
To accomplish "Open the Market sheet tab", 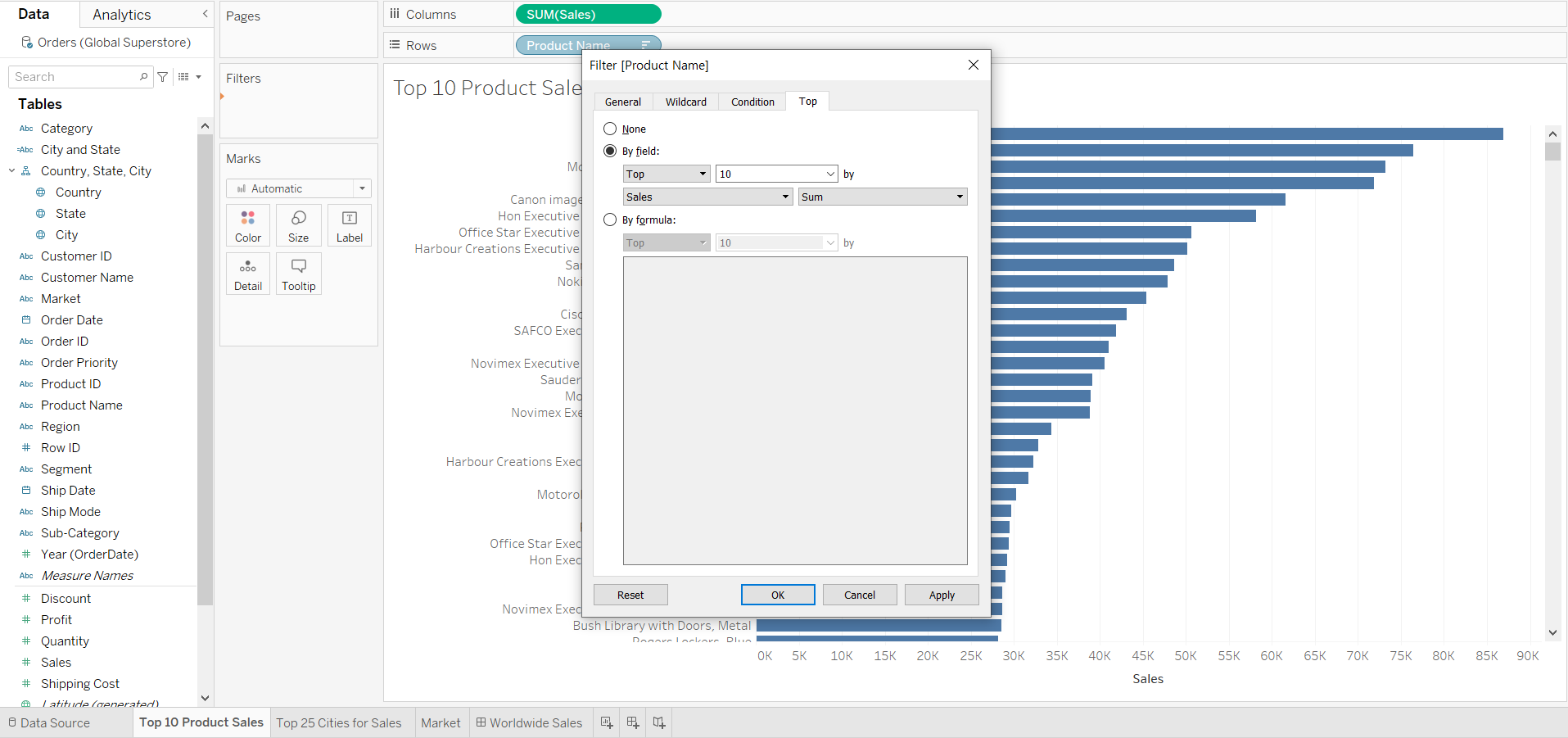I will pyautogui.click(x=441, y=722).
